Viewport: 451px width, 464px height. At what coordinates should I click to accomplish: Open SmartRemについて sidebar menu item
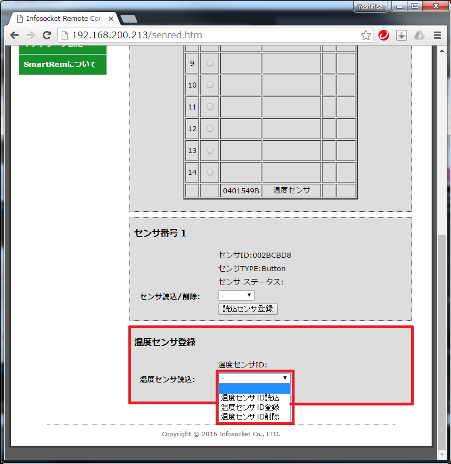coord(63,65)
